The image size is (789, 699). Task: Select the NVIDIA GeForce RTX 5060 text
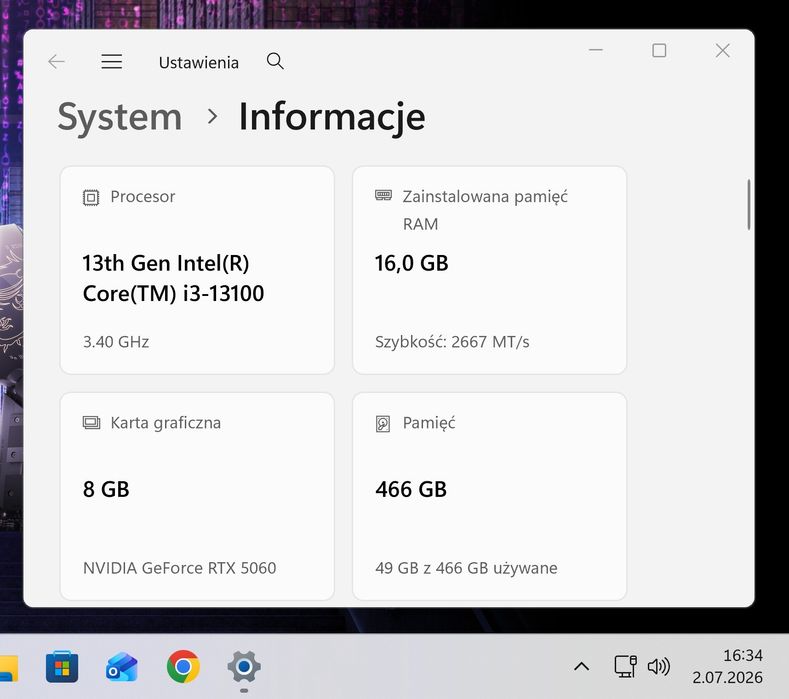pyautogui.click(x=179, y=568)
